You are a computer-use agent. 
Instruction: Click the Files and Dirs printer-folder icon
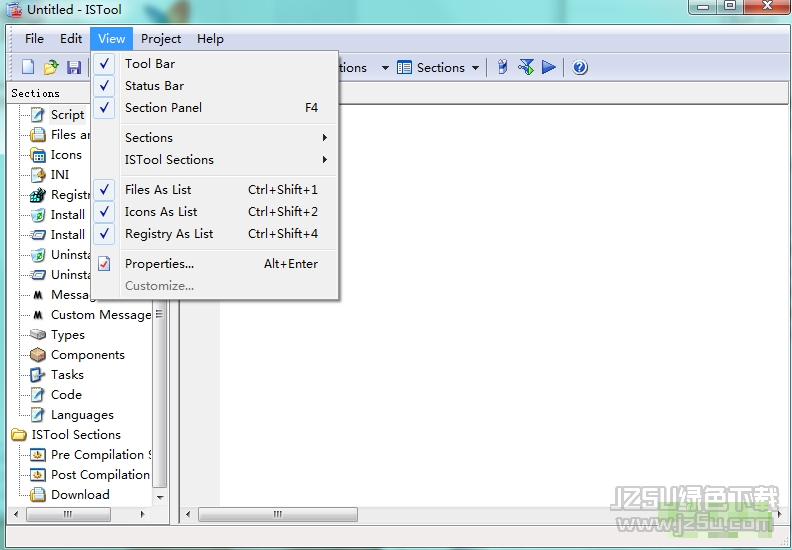pos(37,135)
